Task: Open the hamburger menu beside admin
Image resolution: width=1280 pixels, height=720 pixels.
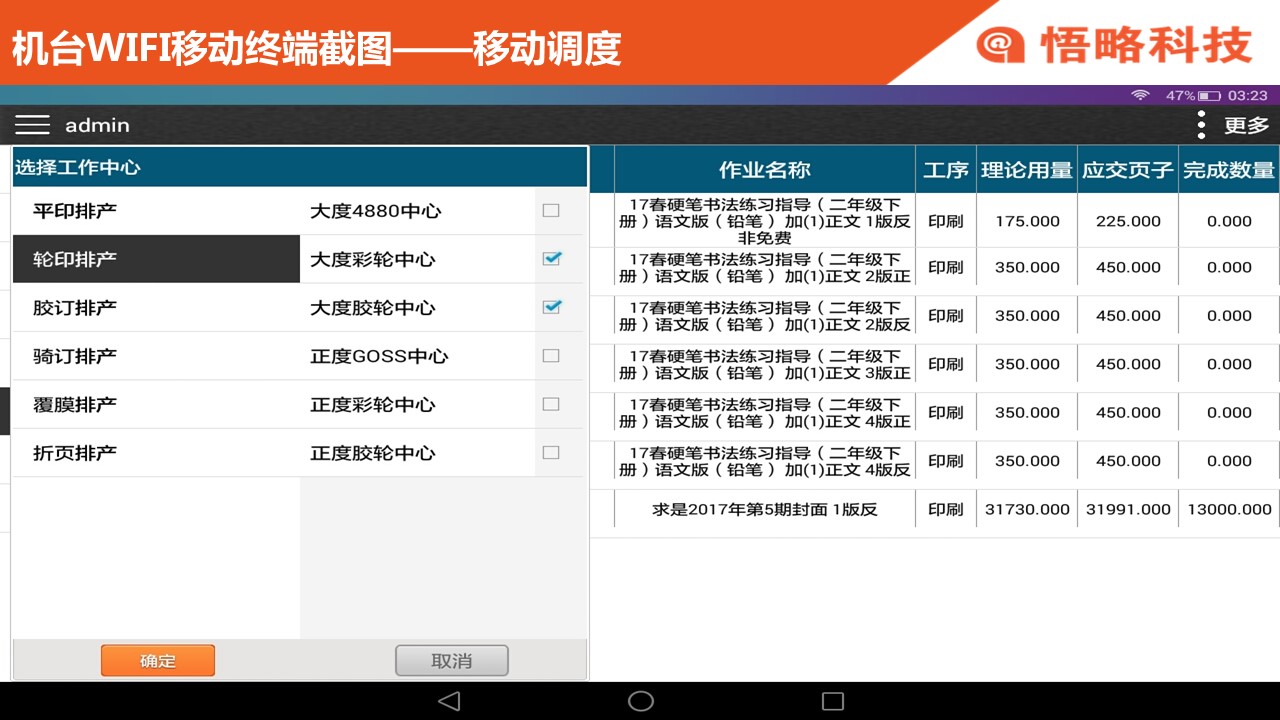Action: point(32,125)
